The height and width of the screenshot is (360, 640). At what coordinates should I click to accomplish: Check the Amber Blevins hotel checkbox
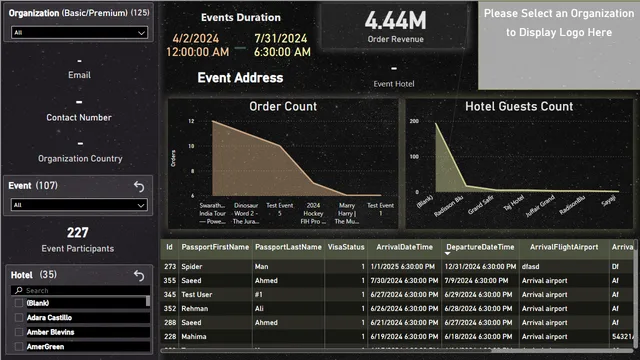pos(19,332)
